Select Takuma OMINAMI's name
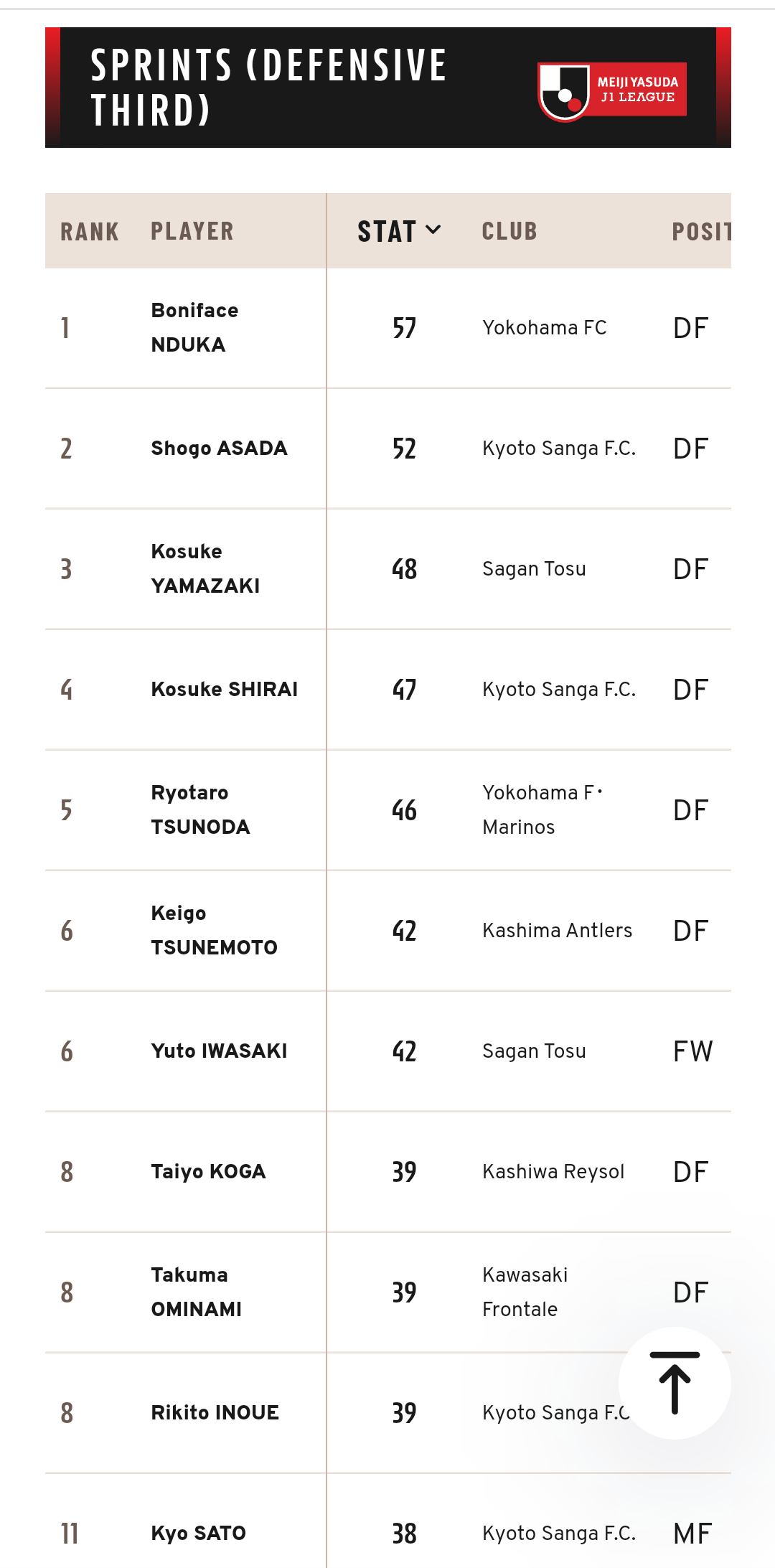775x1568 pixels. [x=196, y=1292]
